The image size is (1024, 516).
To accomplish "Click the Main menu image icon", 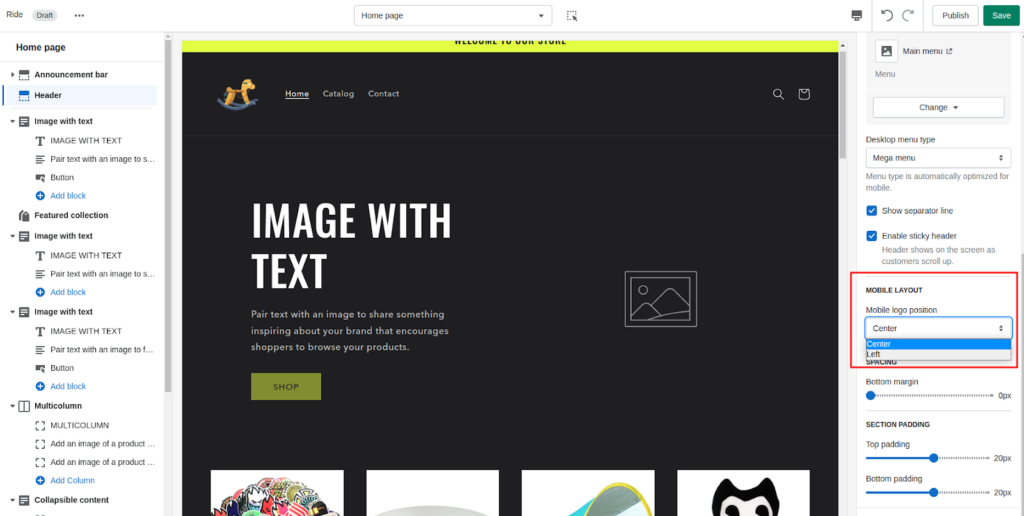I will pos(886,51).
